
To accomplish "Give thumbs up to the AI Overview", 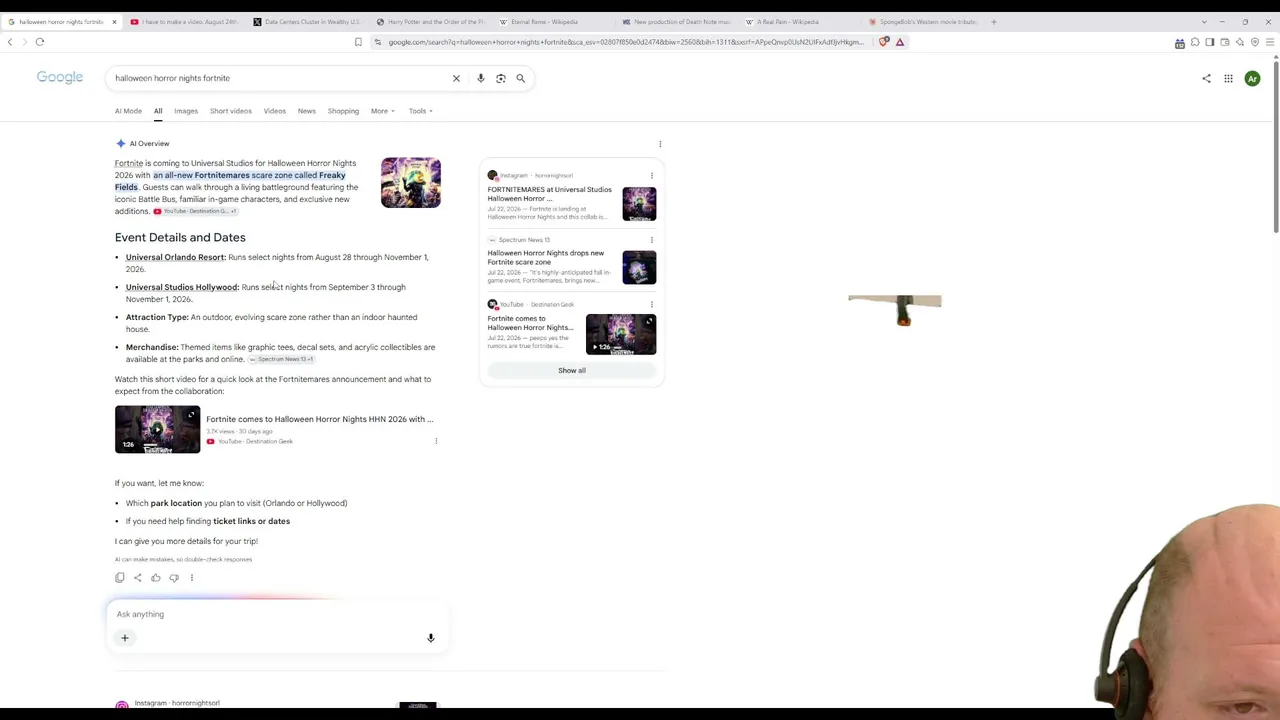I will tap(156, 577).
